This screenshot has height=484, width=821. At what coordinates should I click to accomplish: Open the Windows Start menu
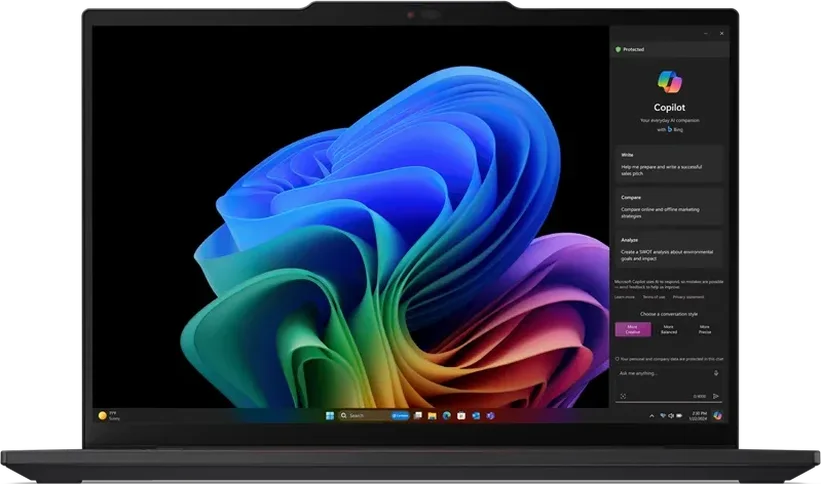click(328, 415)
